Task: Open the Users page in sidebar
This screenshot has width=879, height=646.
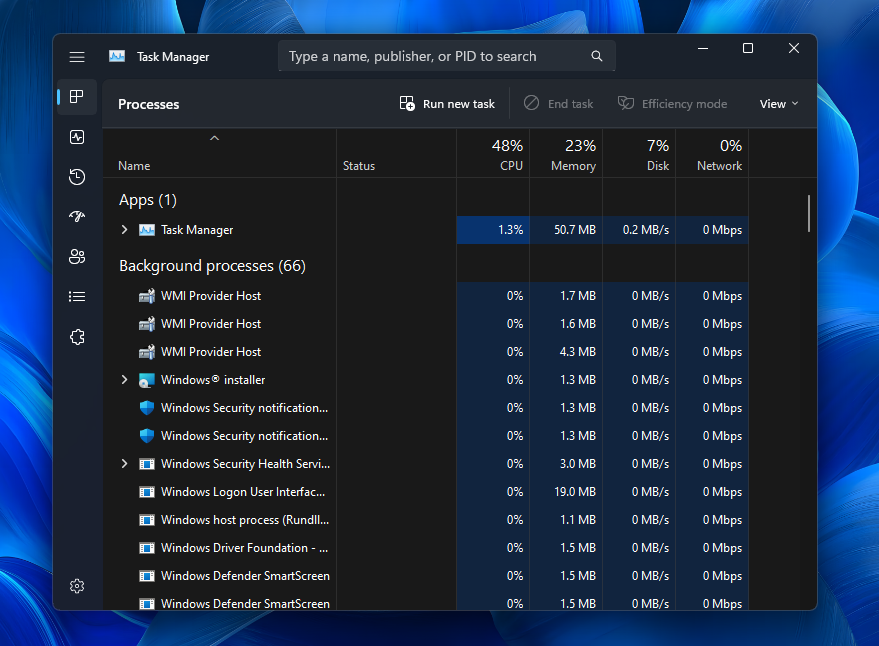Action: point(77,257)
